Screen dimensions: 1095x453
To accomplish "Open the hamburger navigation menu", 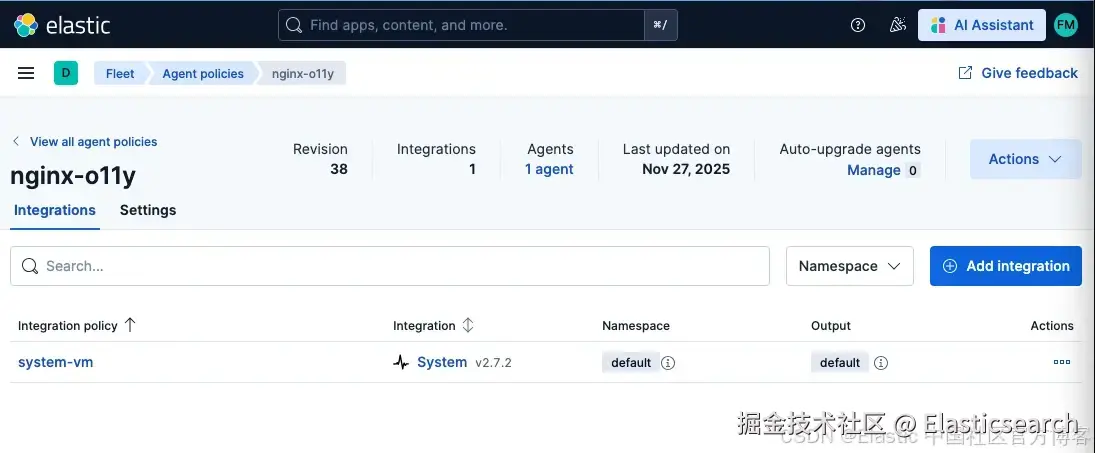I will pos(27,73).
